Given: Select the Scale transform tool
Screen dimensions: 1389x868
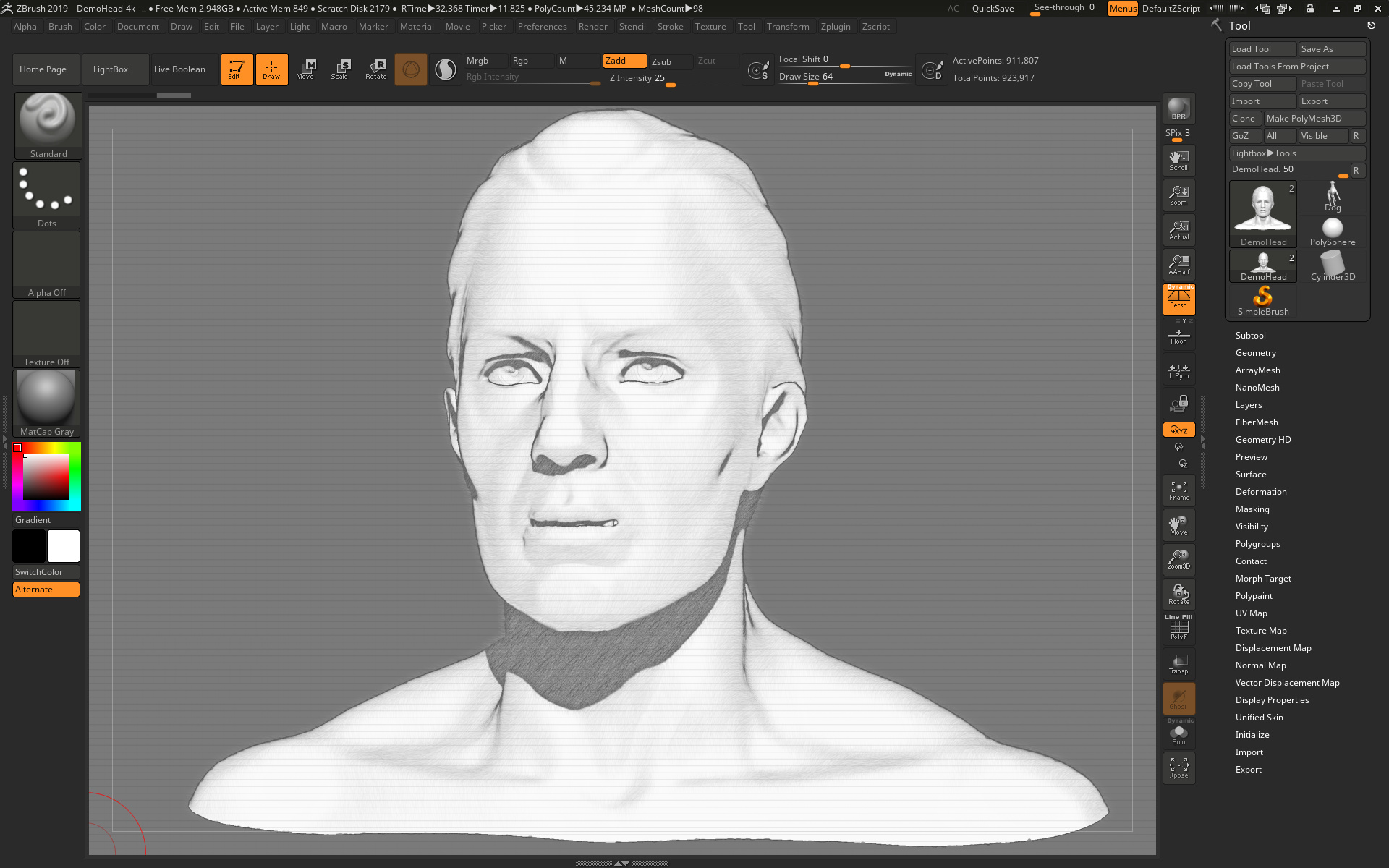Looking at the screenshot, I should point(339,69).
